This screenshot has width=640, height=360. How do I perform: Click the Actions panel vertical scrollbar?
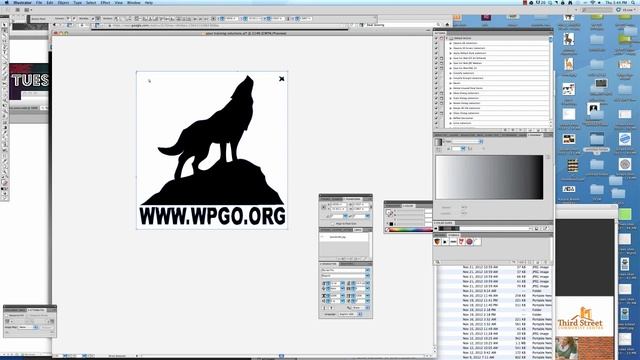551,81
